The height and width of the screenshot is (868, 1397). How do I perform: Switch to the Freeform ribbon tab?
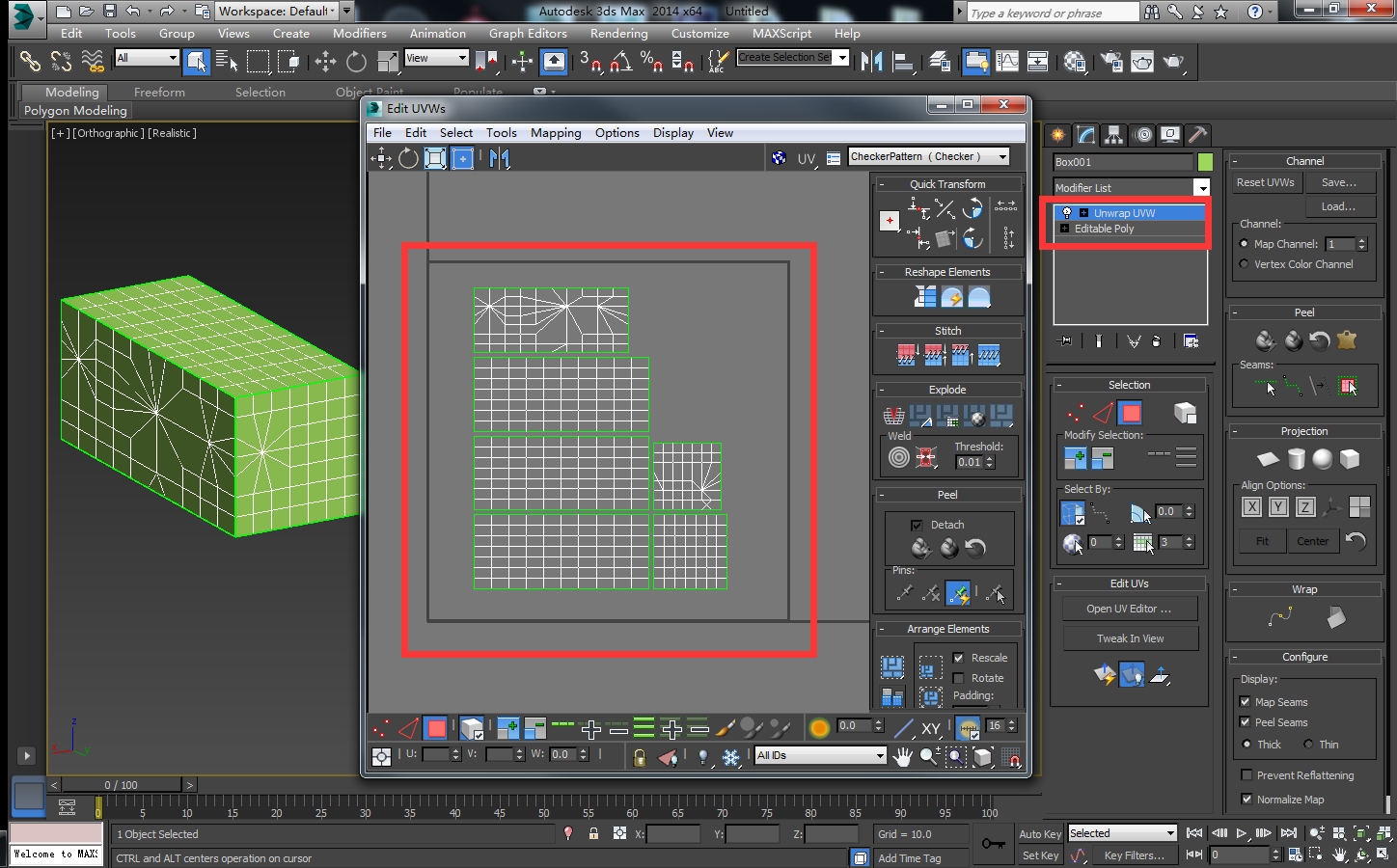pos(159,93)
